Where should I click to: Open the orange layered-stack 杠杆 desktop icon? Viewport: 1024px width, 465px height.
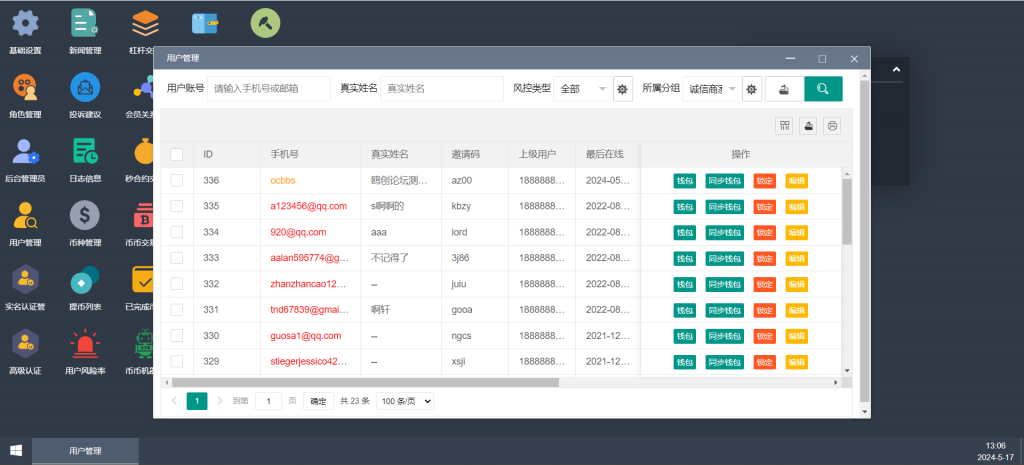[x=145, y=24]
